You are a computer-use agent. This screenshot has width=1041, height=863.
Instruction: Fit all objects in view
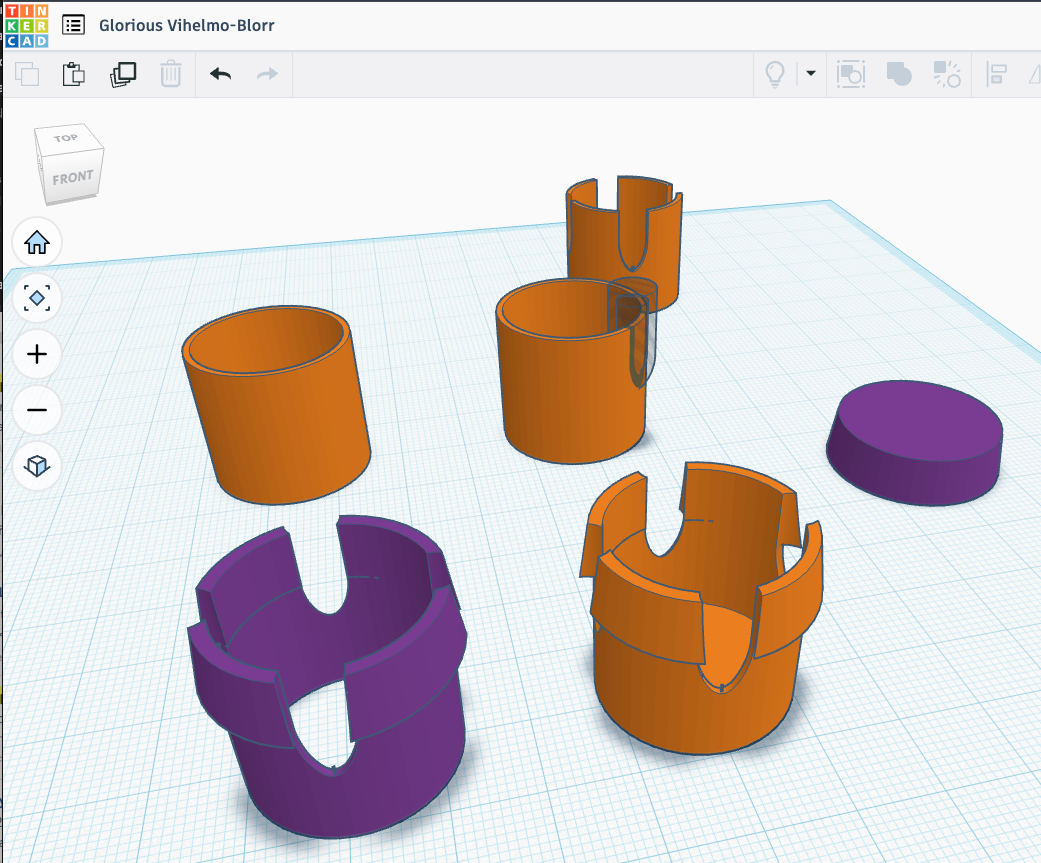click(x=37, y=298)
